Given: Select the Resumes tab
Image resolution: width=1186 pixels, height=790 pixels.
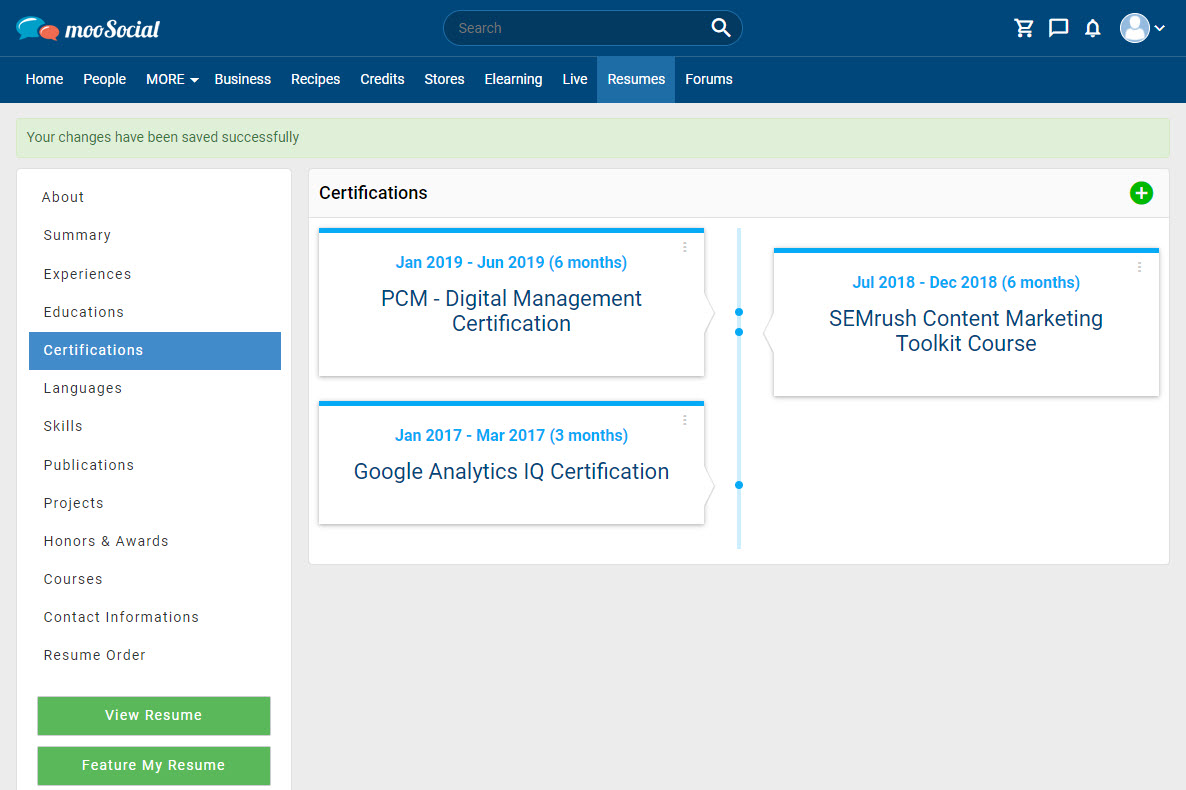Looking at the screenshot, I should click(636, 79).
